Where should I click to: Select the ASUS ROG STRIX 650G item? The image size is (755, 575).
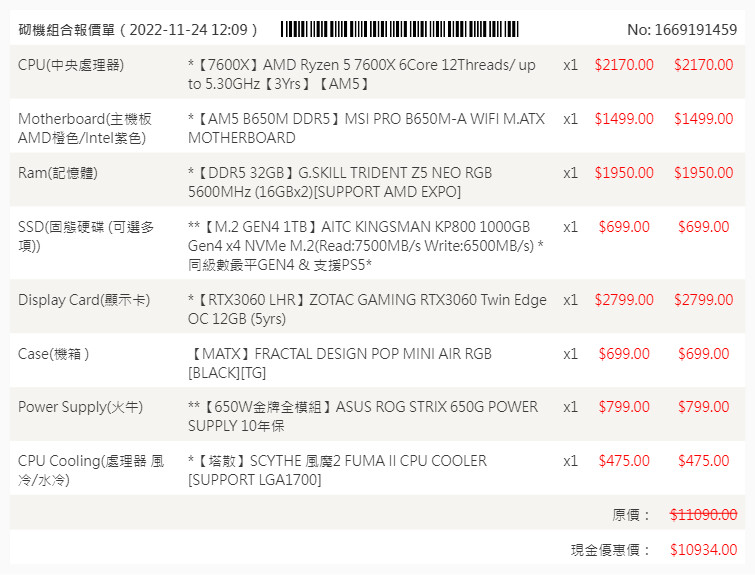click(x=363, y=416)
